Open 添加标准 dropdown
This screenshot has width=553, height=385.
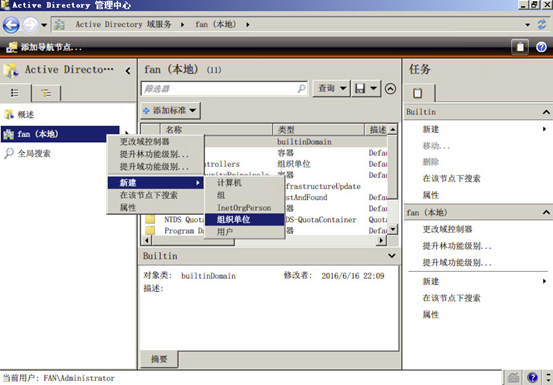tap(171, 111)
